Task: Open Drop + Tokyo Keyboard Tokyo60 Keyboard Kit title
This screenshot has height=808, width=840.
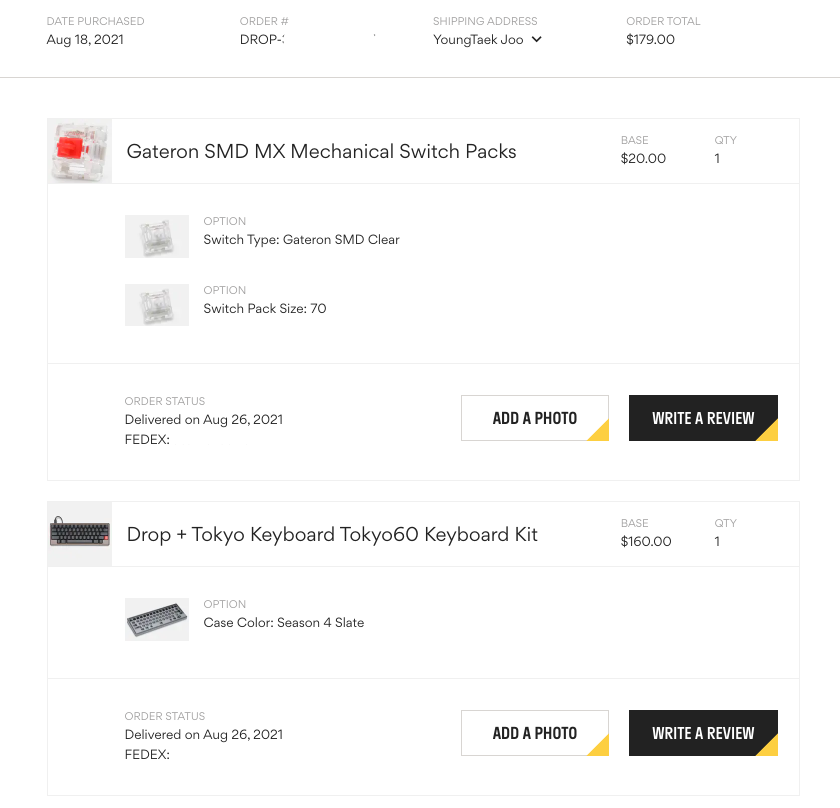Action: 332,535
